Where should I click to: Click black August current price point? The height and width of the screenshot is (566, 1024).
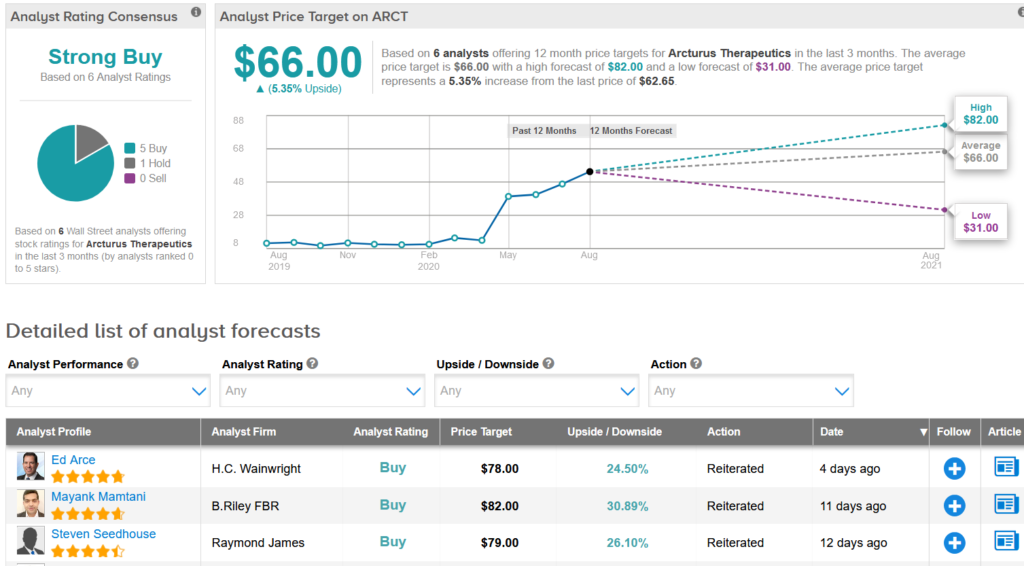[590, 172]
